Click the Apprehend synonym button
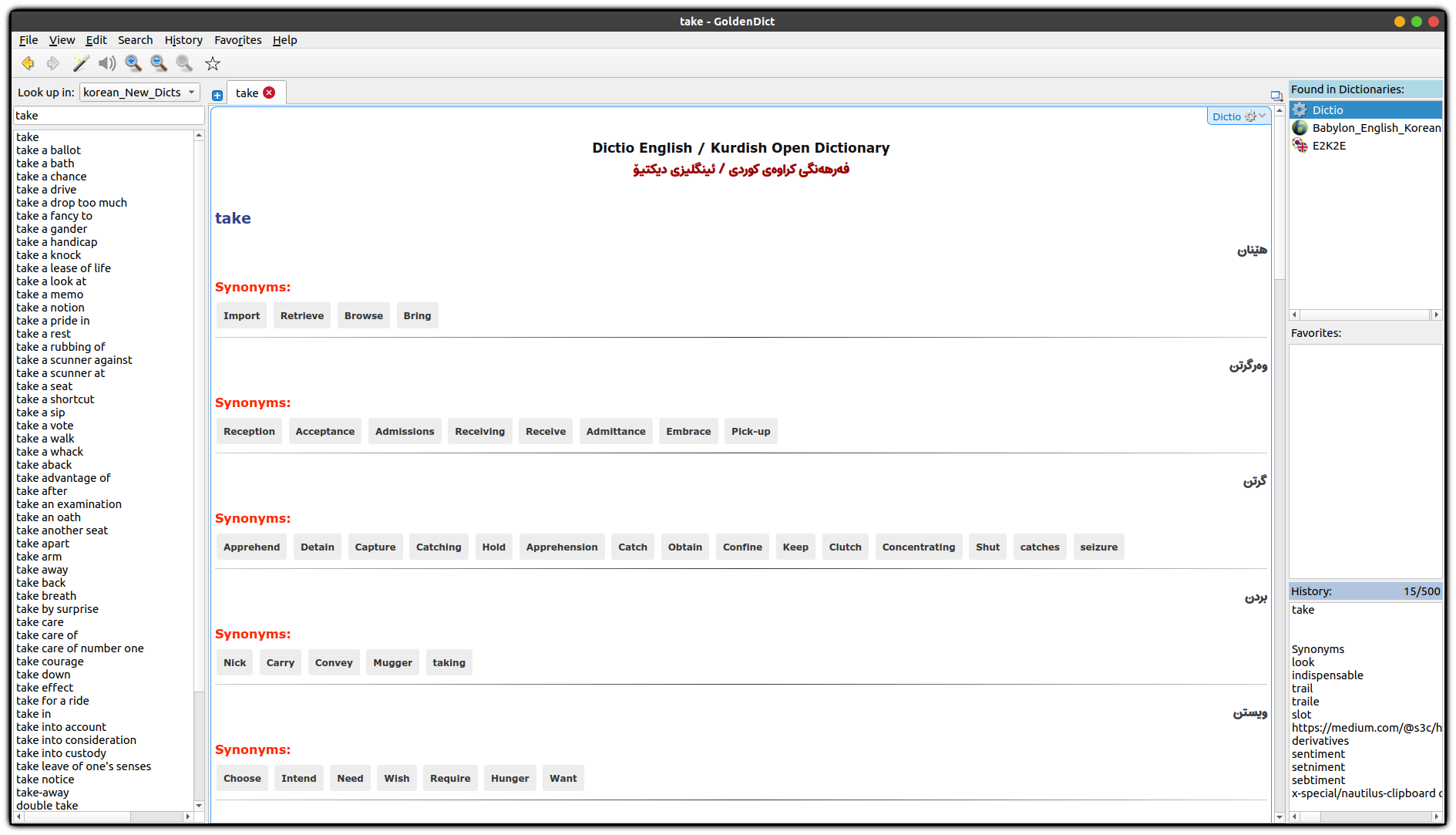Screen dimensions: 1456x835 252,547
